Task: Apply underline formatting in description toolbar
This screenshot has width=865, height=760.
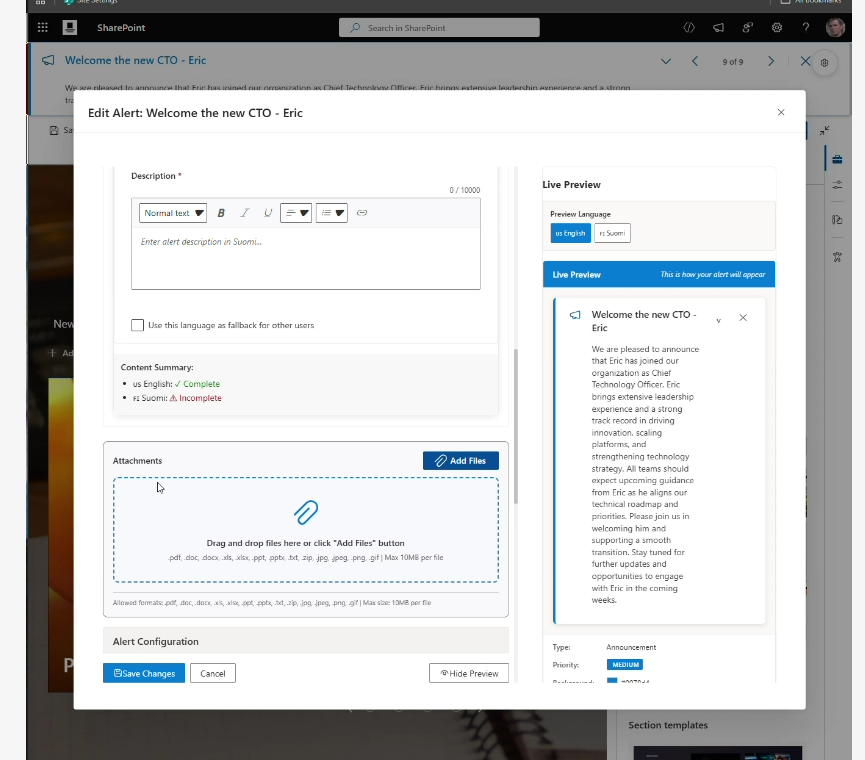Action: coord(267,213)
